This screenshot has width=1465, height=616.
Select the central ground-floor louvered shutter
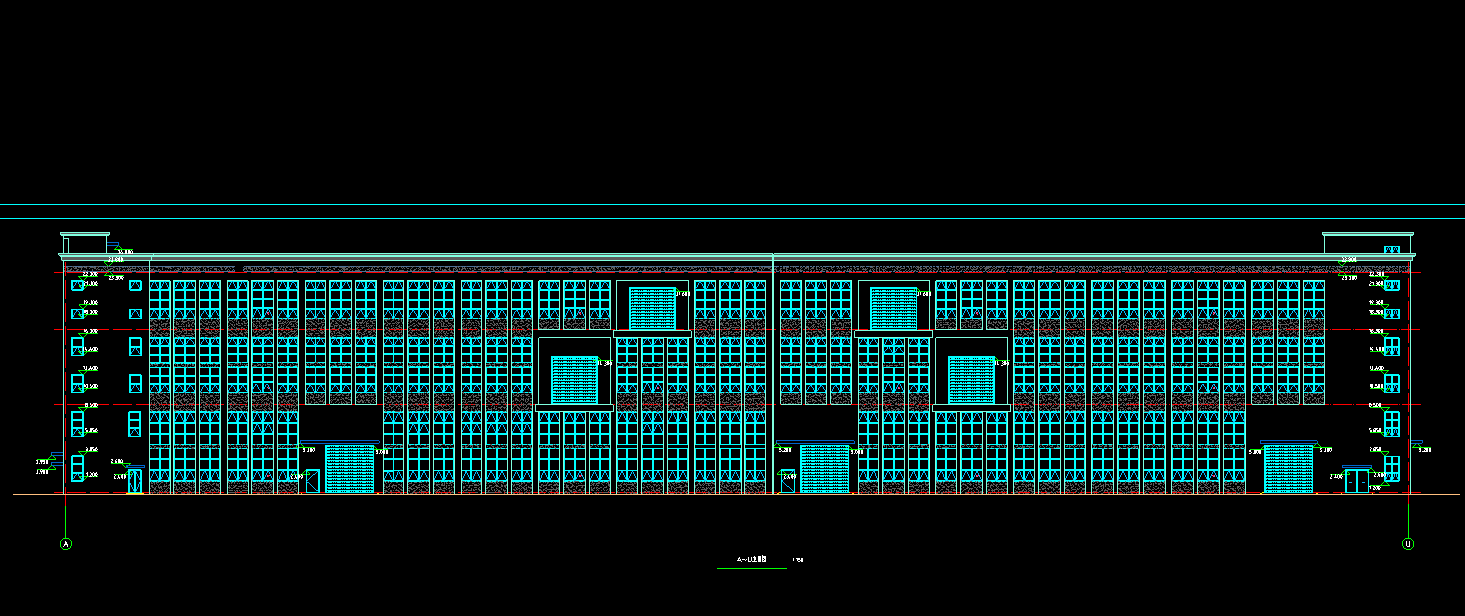(824, 469)
